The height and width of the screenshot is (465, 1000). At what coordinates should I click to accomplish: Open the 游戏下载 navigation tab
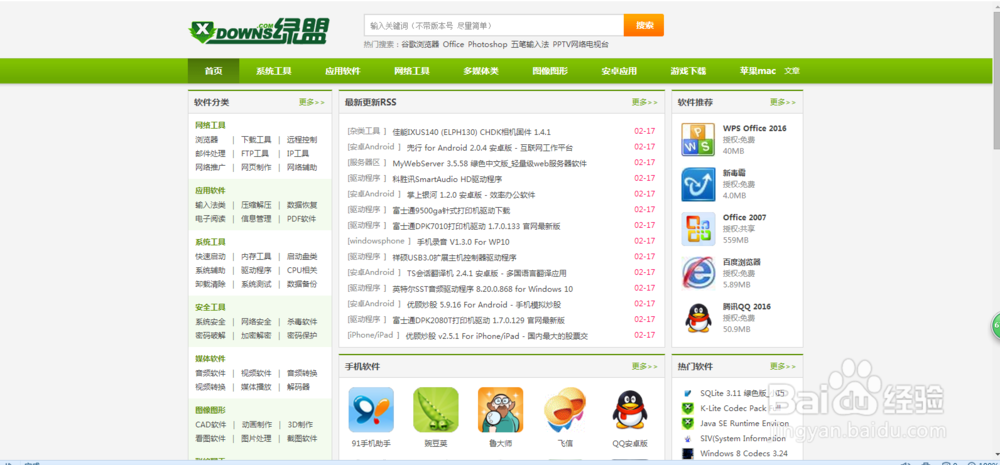pyautogui.click(x=688, y=71)
